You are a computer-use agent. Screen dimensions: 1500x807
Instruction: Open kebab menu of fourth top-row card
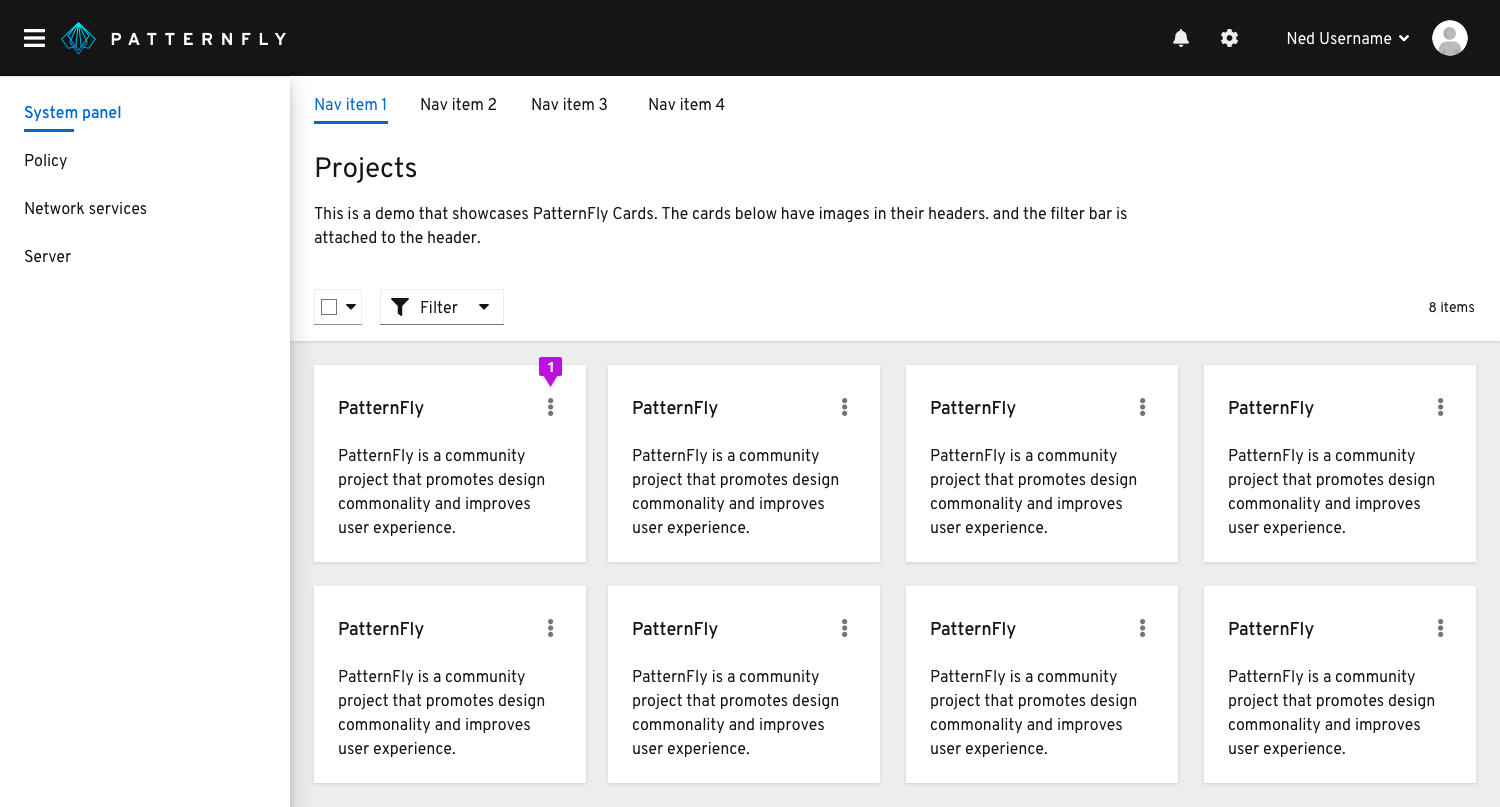pyautogui.click(x=1441, y=407)
